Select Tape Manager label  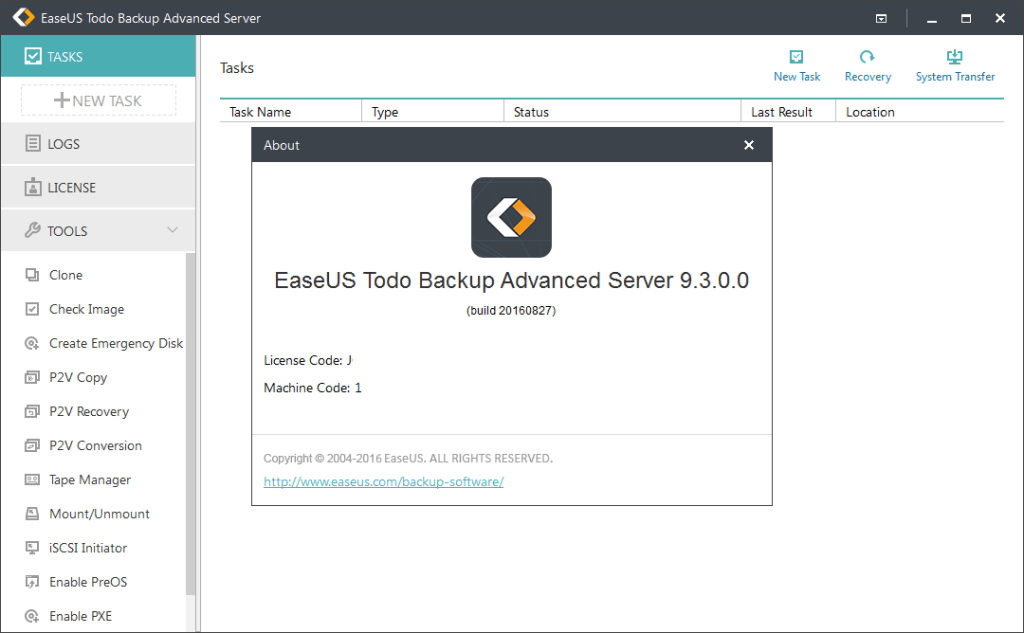(x=90, y=479)
